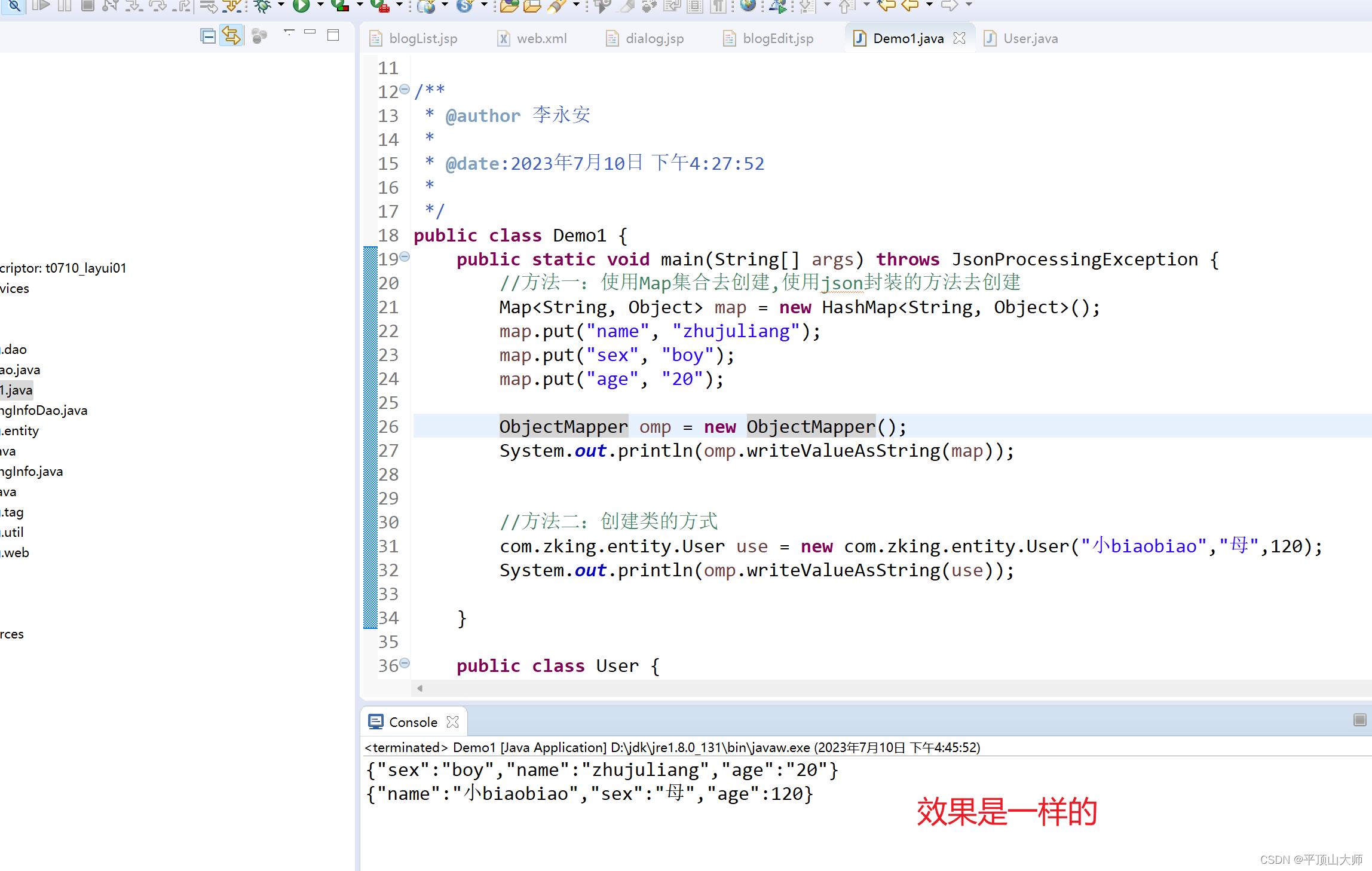The width and height of the screenshot is (1372, 871).
Task: Click the editor horizontal scrollbar left arrow
Action: [419, 688]
